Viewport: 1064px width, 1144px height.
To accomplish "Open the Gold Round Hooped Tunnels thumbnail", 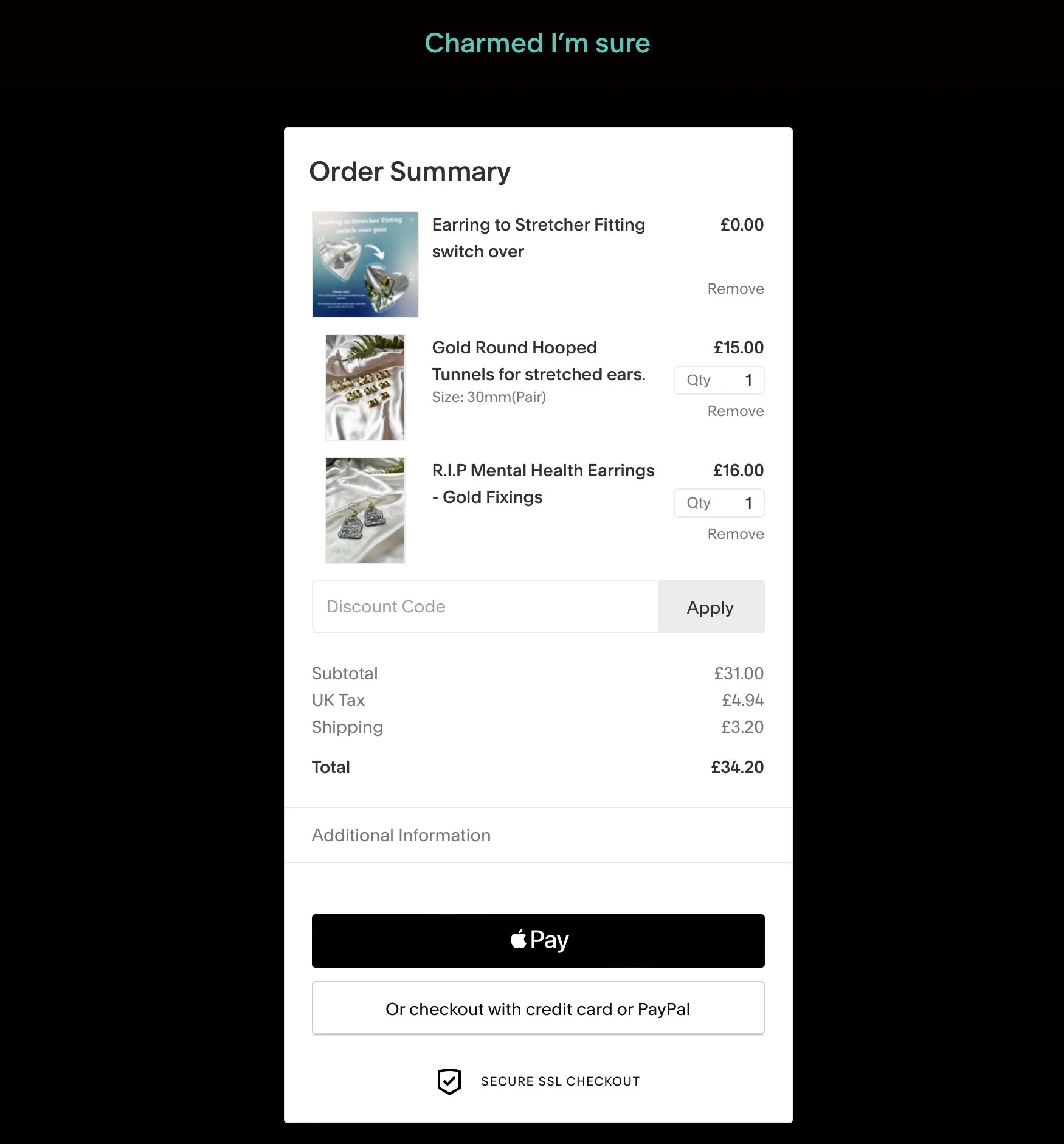I will 365,387.
